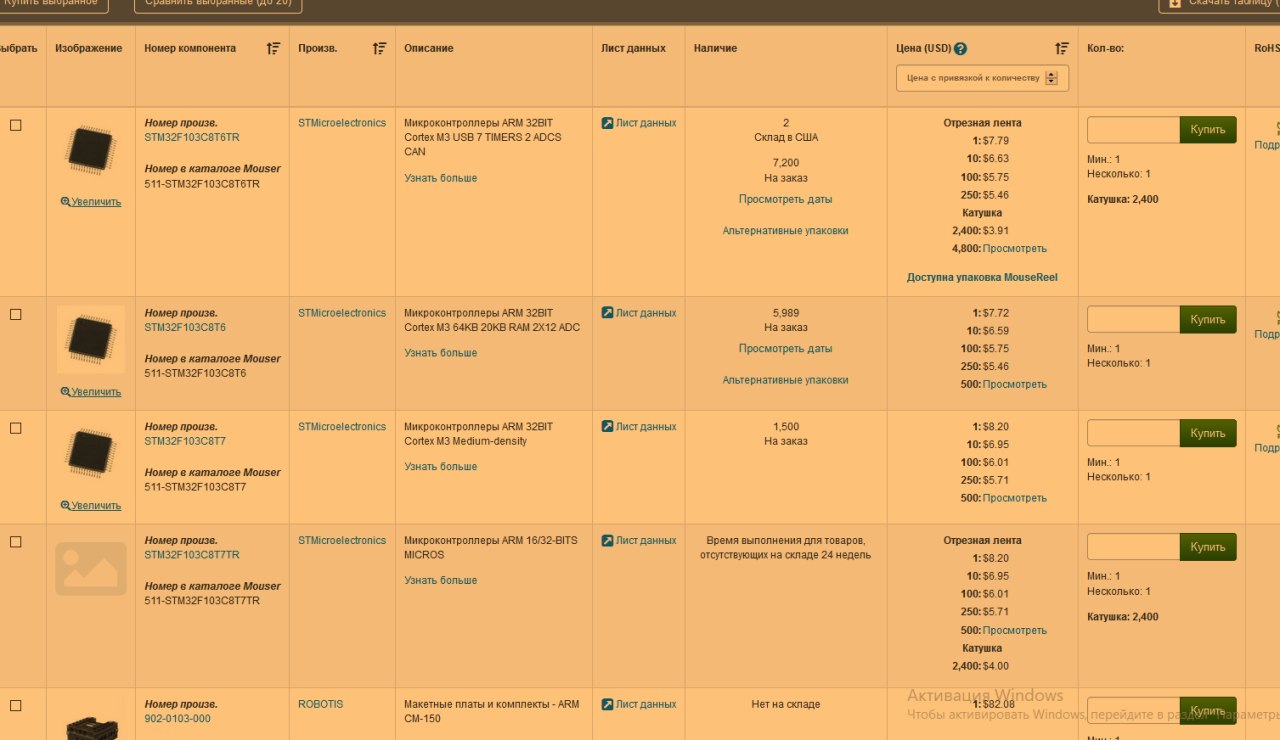
Task: Click the Описание column header
Action: (429, 48)
